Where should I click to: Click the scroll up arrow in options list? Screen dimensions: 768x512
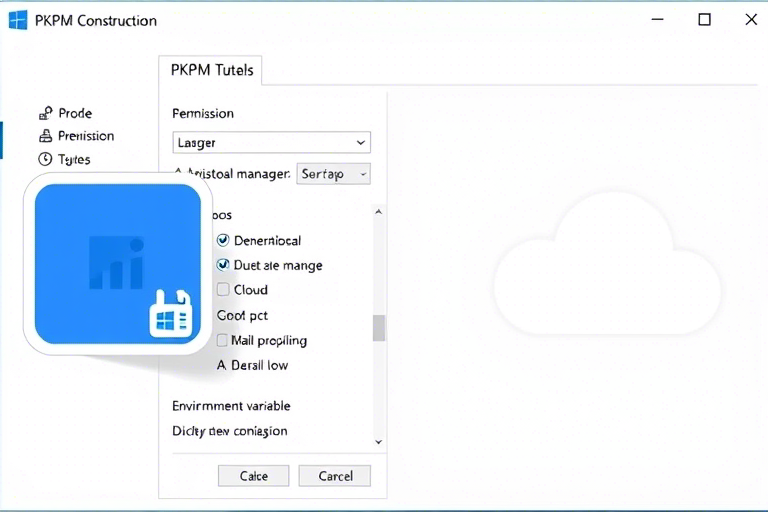(x=378, y=212)
